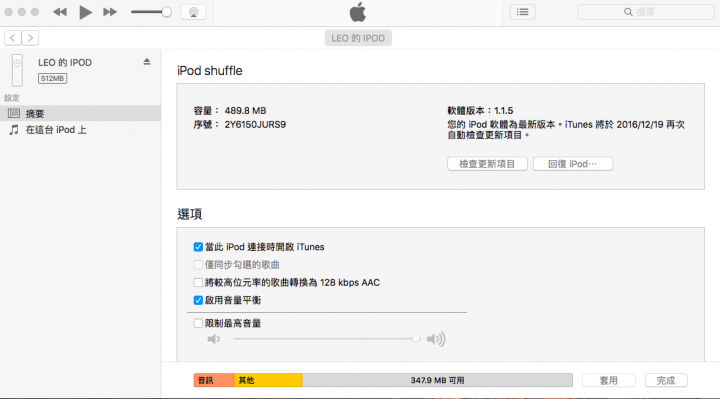Click the rewind previous track button
This screenshot has height=399, width=720.
(60, 12)
